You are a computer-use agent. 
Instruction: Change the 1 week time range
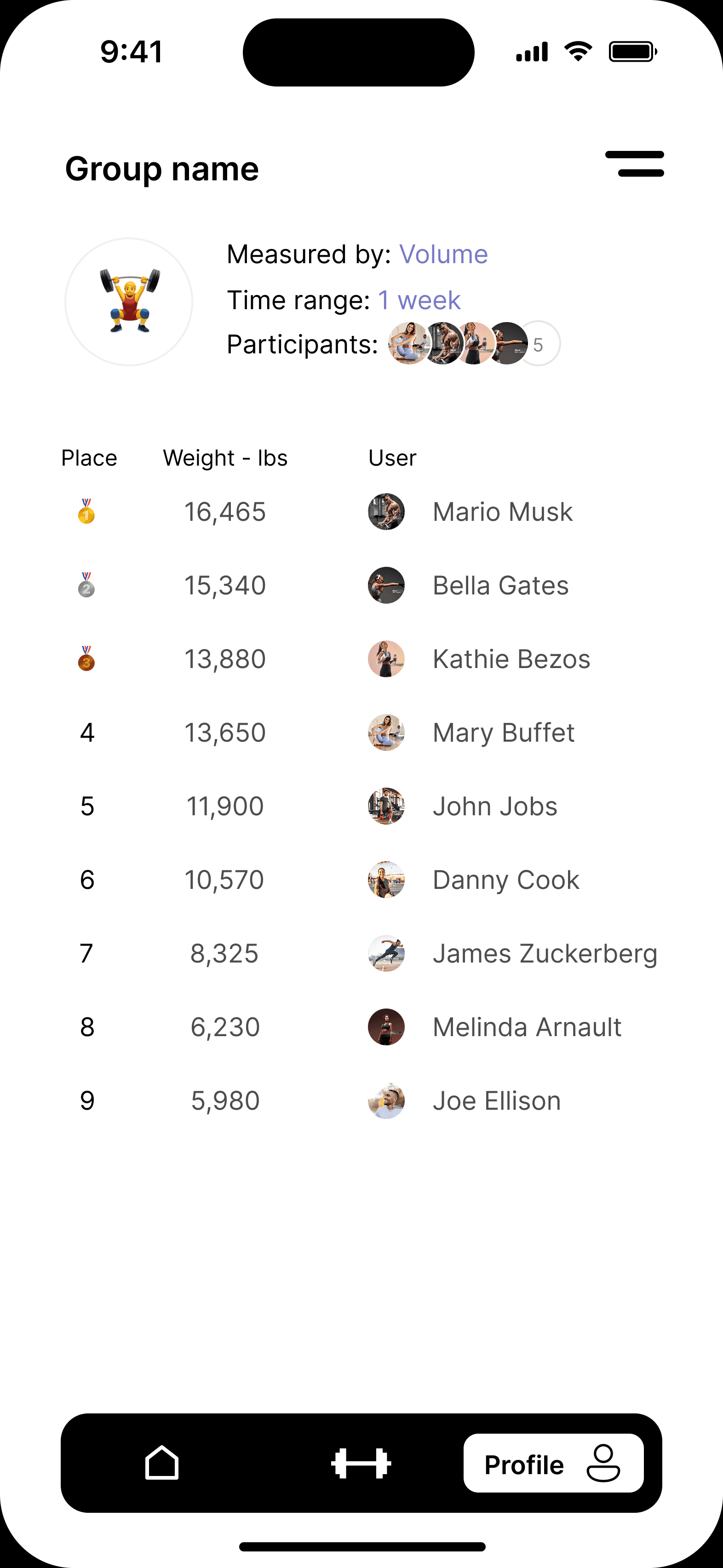coord(419,300)
